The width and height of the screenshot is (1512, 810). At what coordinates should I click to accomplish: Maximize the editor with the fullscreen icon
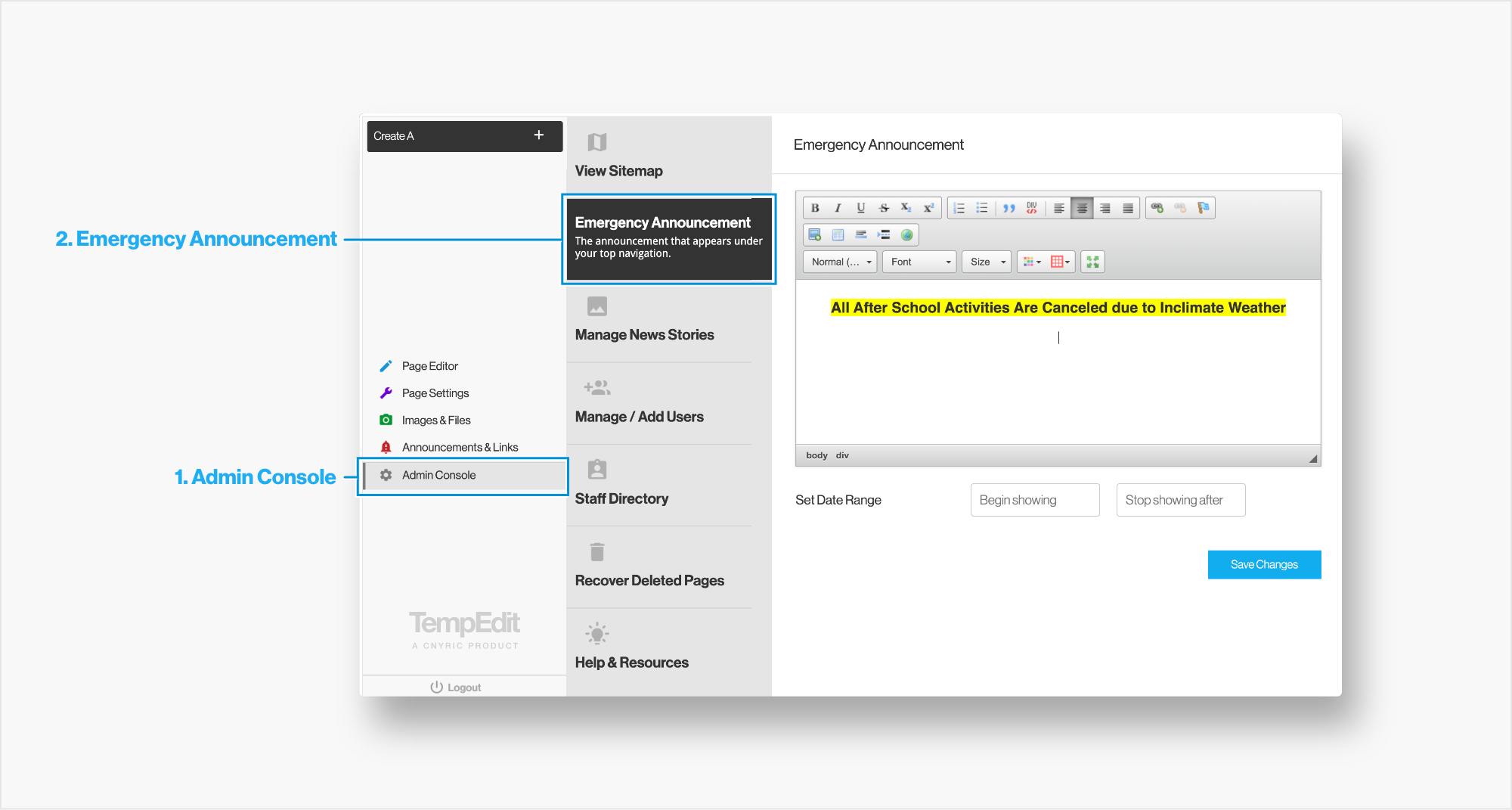[x=1092, y=262]
